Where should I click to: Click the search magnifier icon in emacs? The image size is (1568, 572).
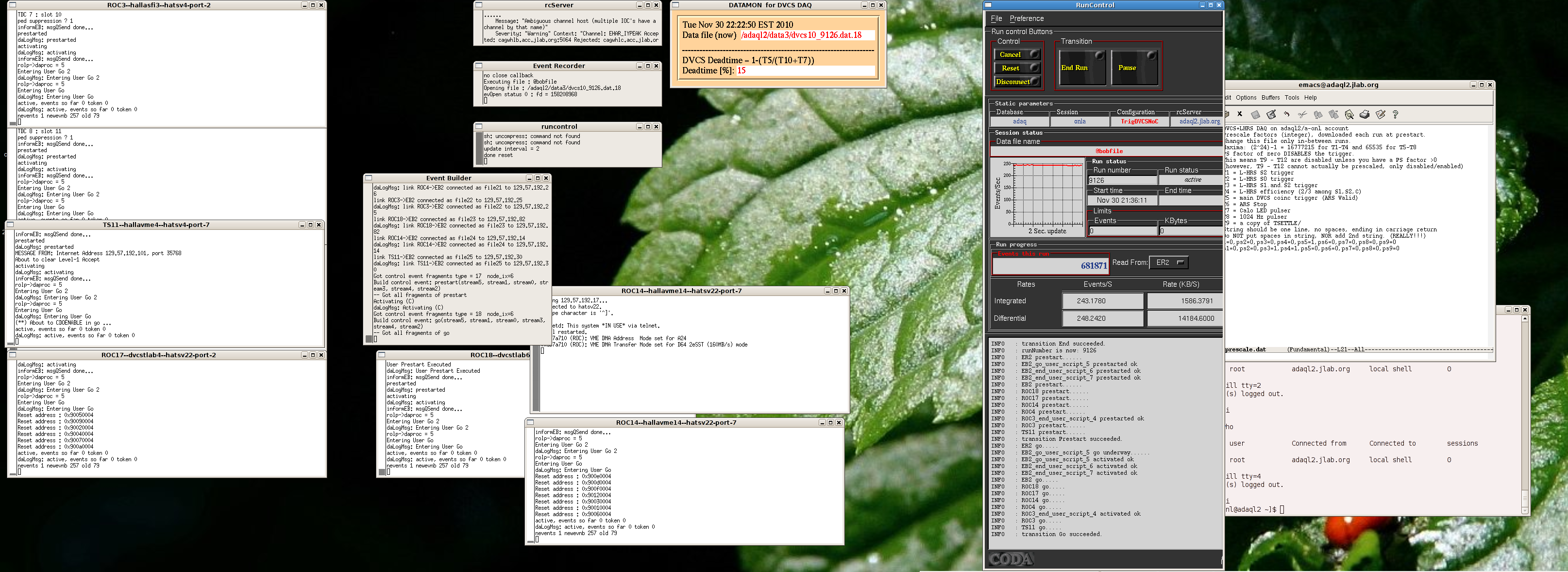(1349, 114)
